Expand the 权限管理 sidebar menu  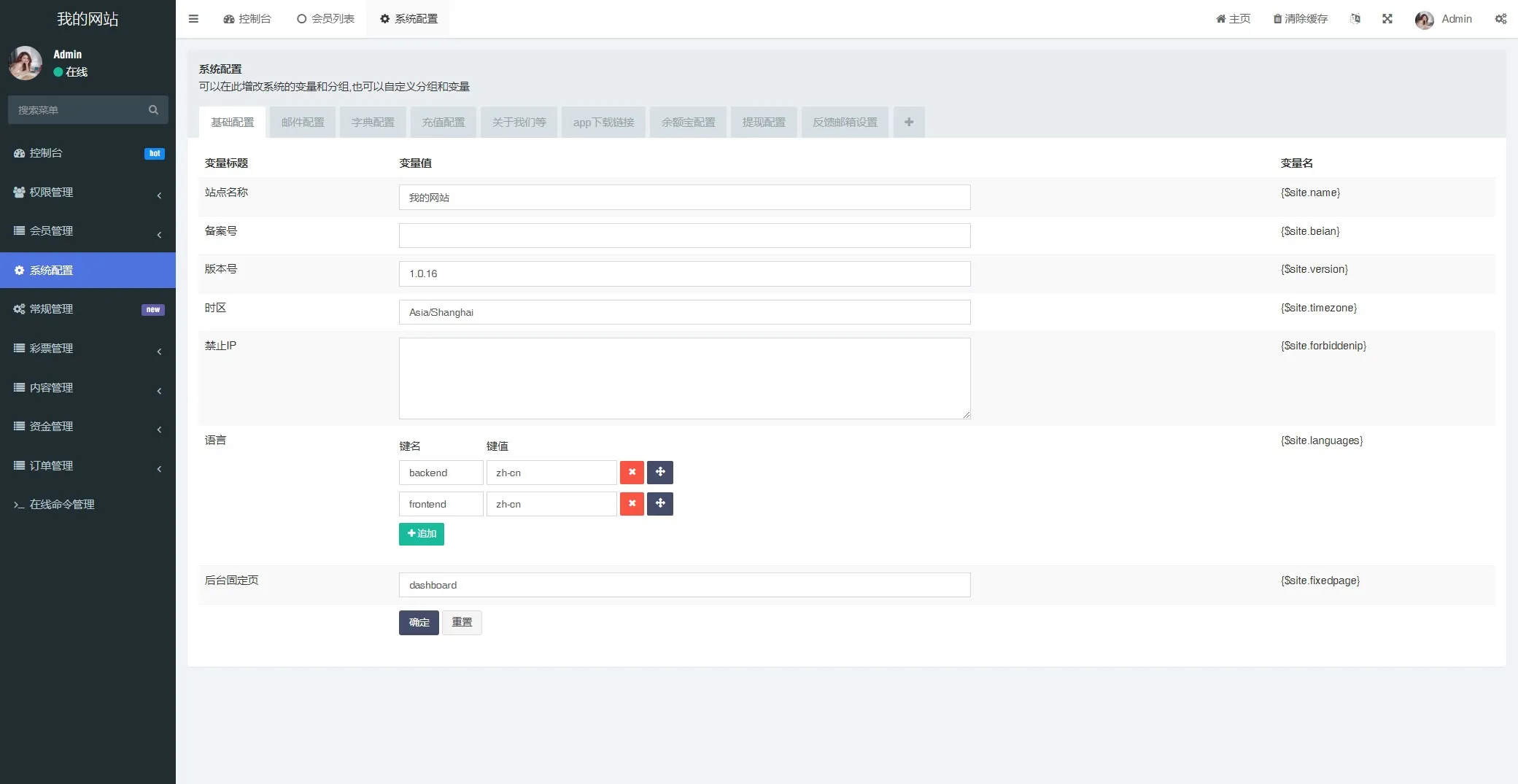pyautogui.click(x=88, y=193)
